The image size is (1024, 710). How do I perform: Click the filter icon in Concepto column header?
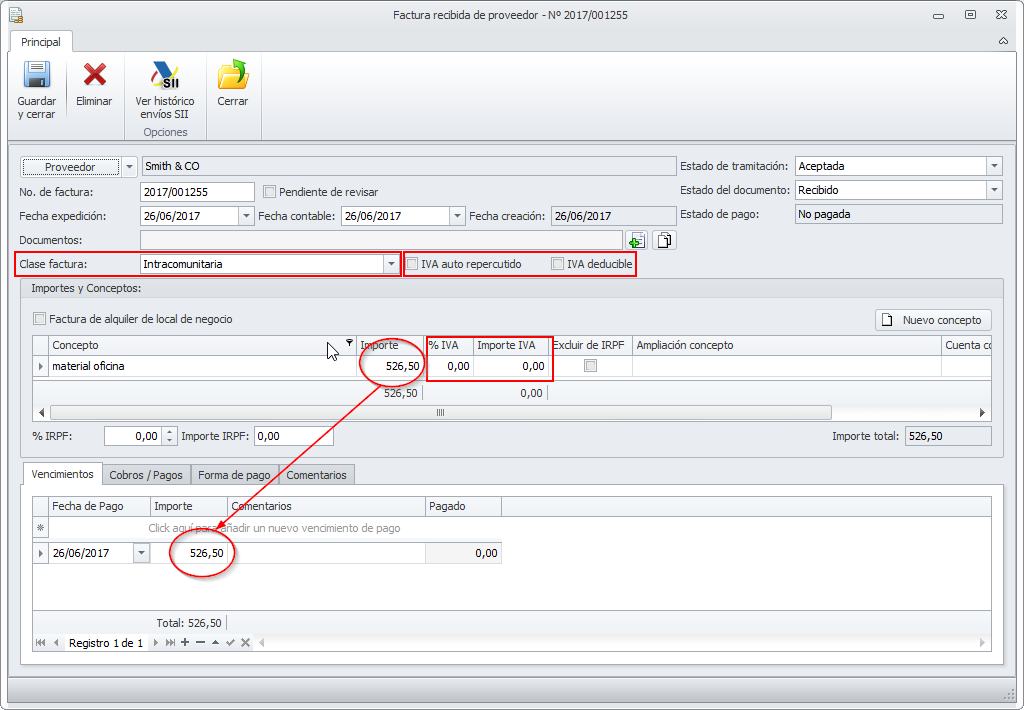[x=349, y=342]
